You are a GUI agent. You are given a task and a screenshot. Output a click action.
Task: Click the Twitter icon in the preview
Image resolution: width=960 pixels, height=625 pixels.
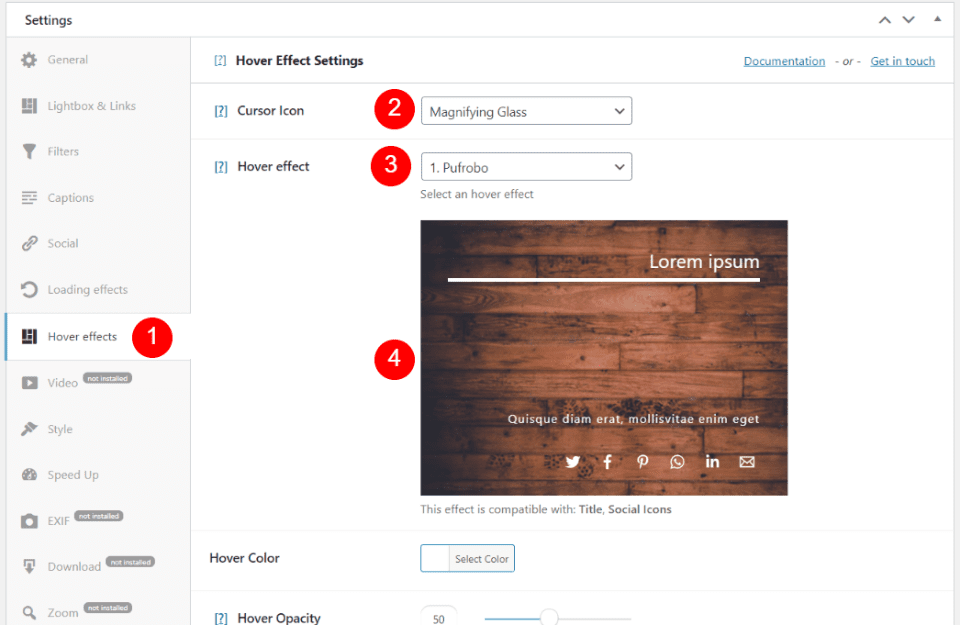point(572,462)
